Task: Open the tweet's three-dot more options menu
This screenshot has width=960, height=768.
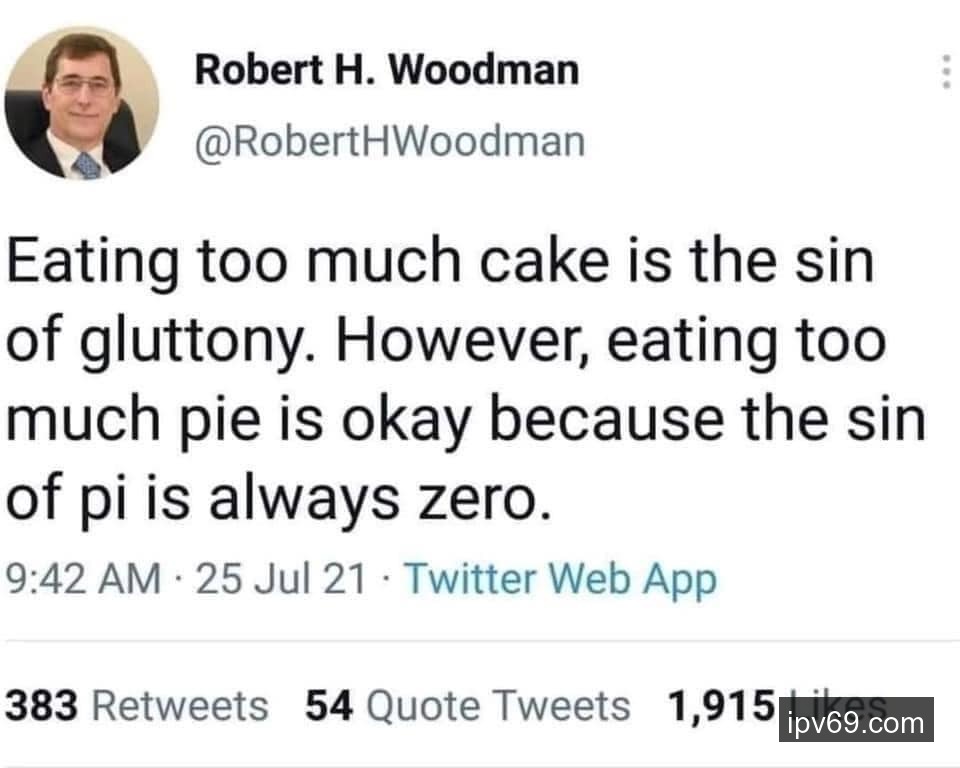Action: [945, 73]
